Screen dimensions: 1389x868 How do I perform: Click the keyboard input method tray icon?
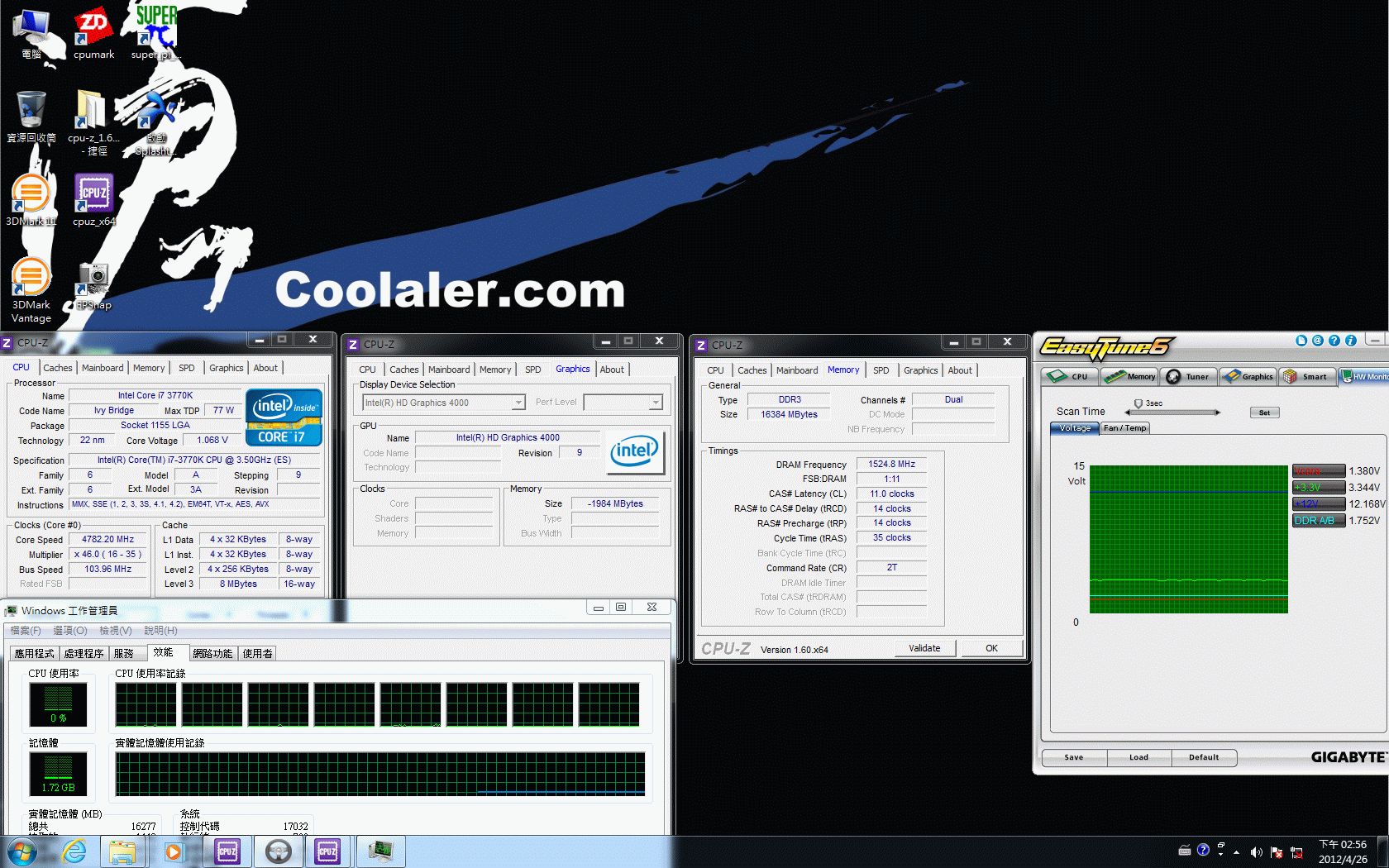[1185, 850]
